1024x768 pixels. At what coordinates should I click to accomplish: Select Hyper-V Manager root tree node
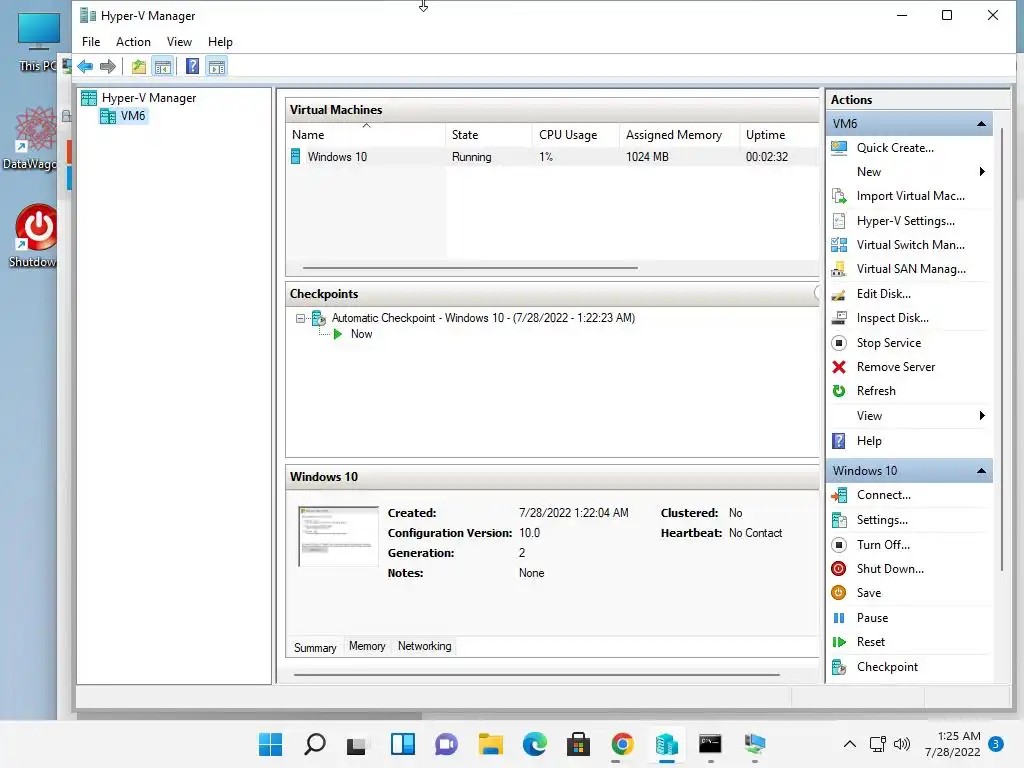click(148, 98)
